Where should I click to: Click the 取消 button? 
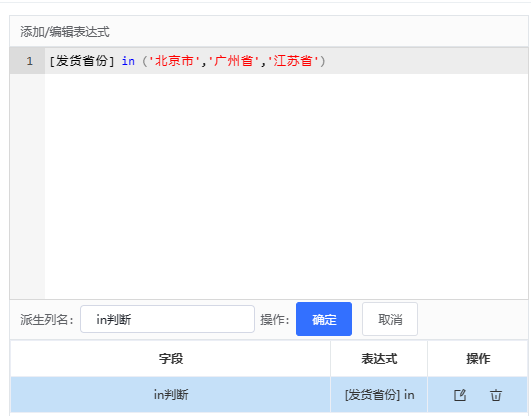pyautogui.click(x=390, y=319)
